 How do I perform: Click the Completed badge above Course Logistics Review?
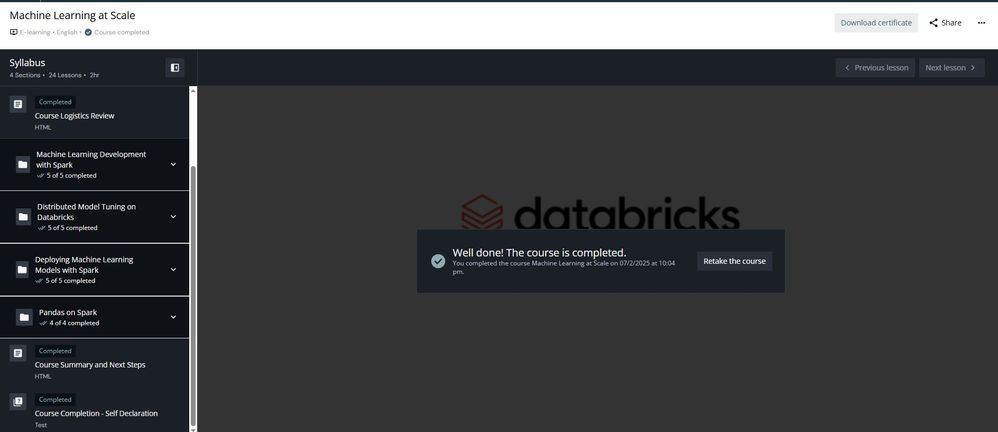[x=55, y=102]
